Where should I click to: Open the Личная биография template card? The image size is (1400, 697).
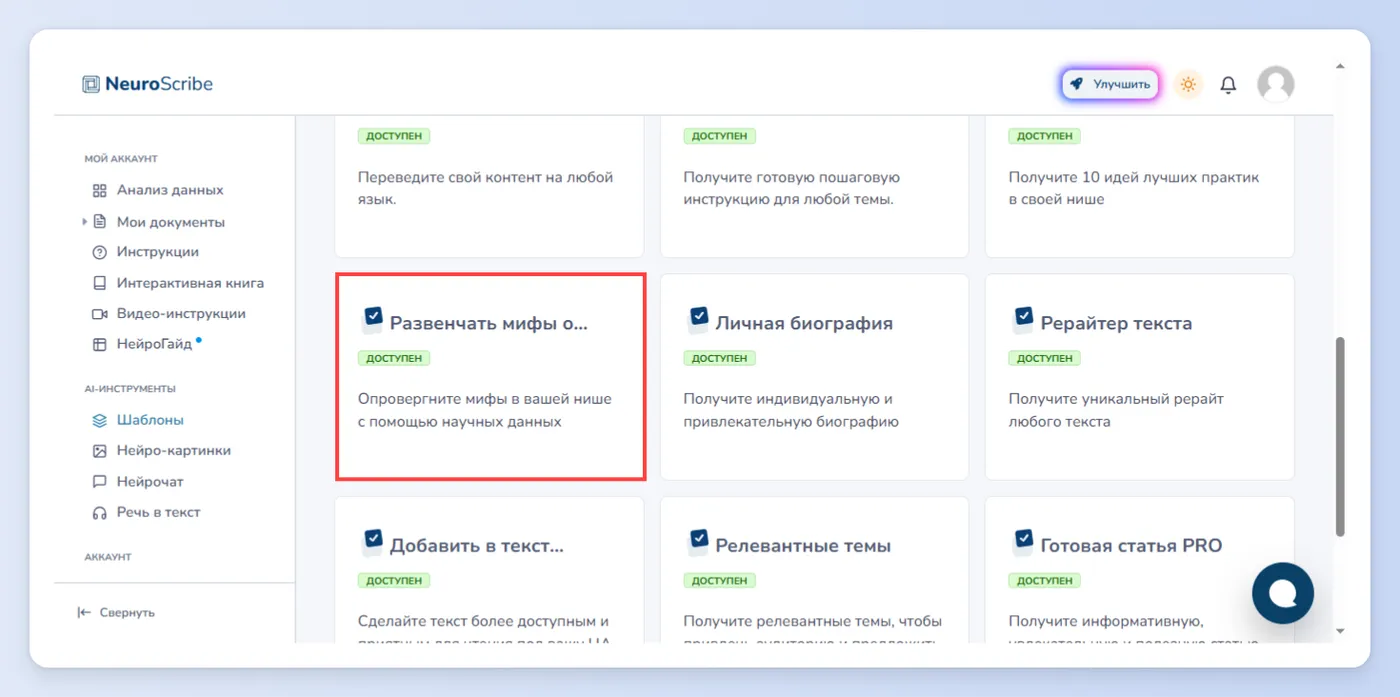tap(814, 377)
